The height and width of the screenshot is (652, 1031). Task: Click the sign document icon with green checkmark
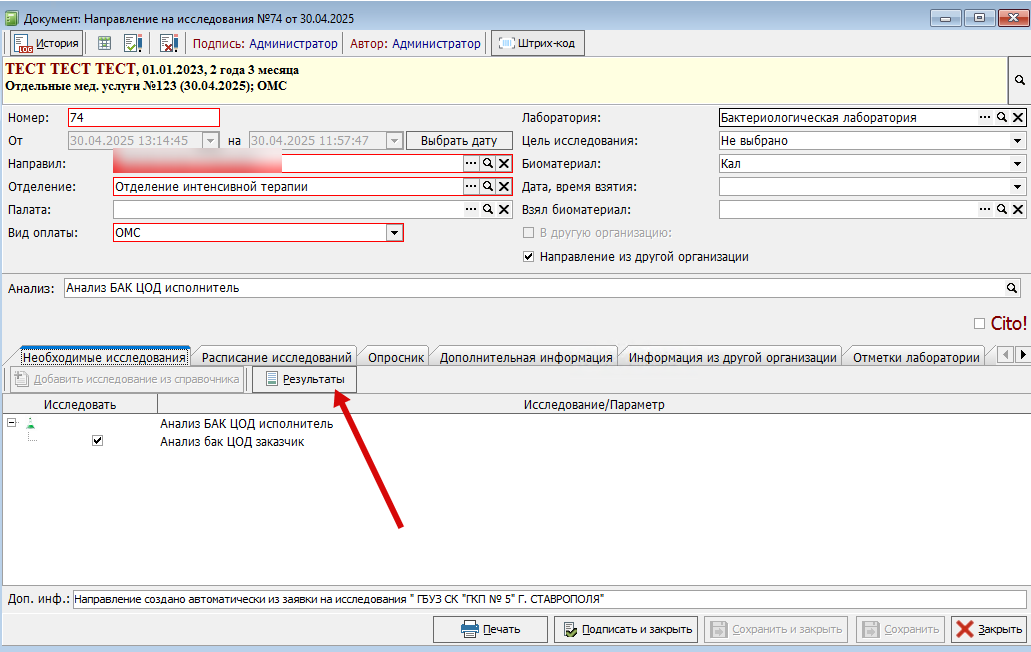pyautogui.click(x=133, y=43)
